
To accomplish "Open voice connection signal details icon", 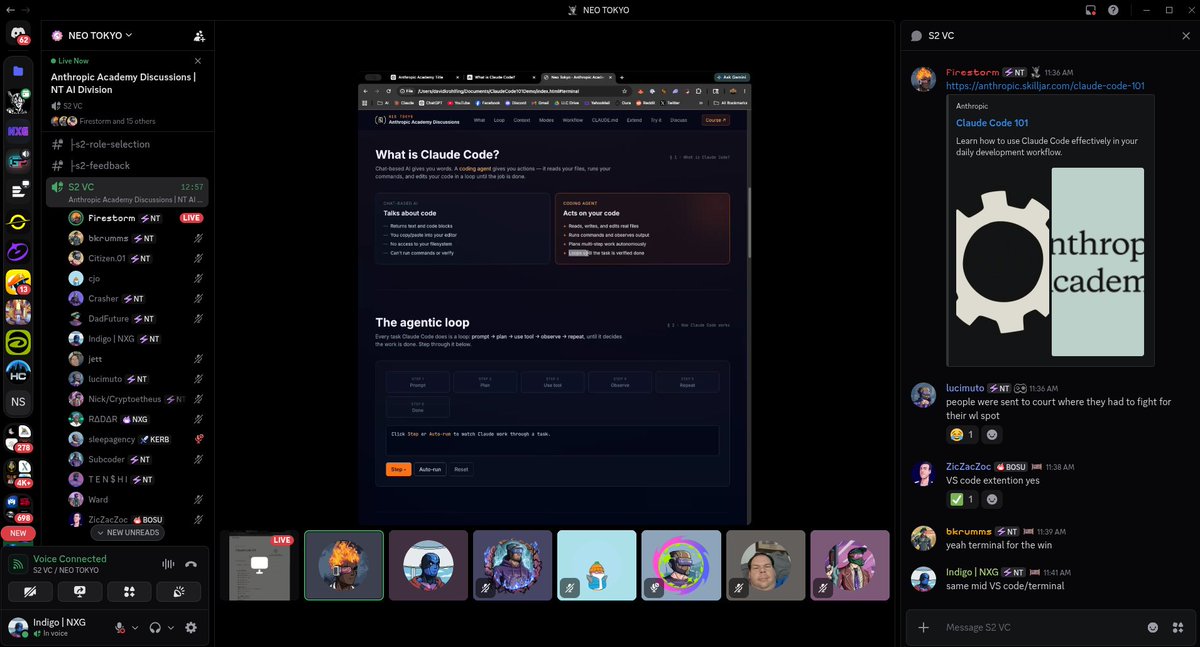I will pos(18,564).
